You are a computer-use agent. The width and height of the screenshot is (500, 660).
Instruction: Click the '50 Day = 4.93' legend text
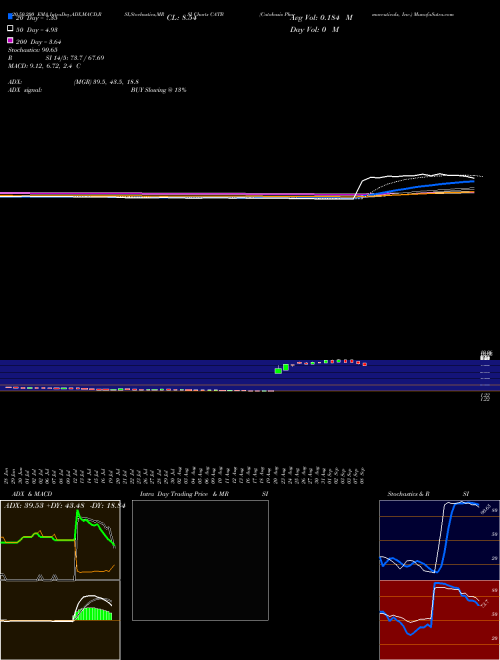point(37,30)
